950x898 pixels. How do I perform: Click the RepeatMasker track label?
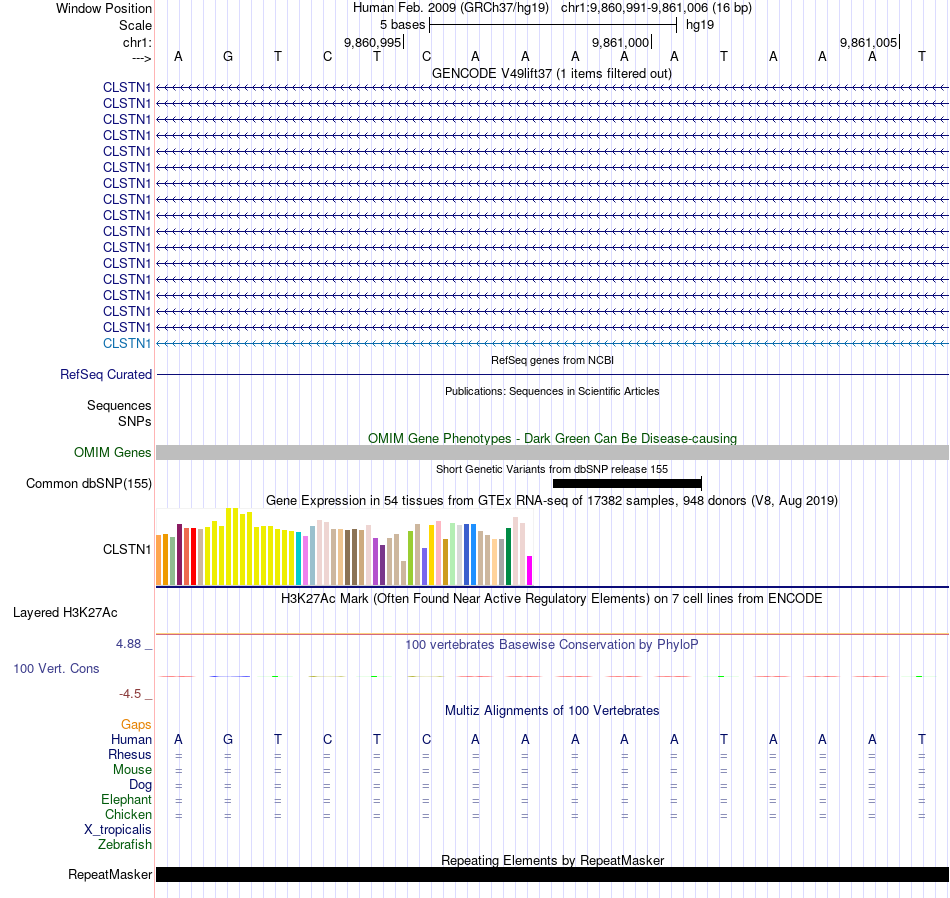(x=110, y=874)
